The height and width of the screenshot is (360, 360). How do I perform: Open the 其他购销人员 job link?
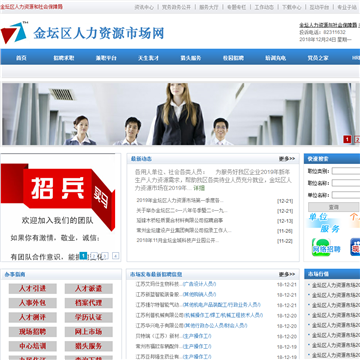pos(200,295)
